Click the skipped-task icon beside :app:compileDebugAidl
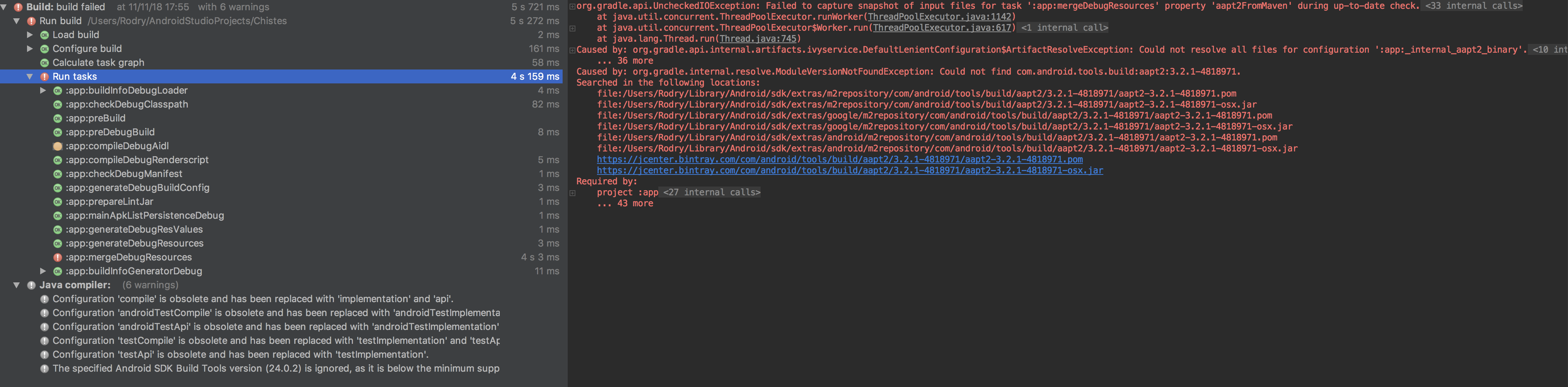This screenshot has width=1568, height=387. tap(58, 146)
